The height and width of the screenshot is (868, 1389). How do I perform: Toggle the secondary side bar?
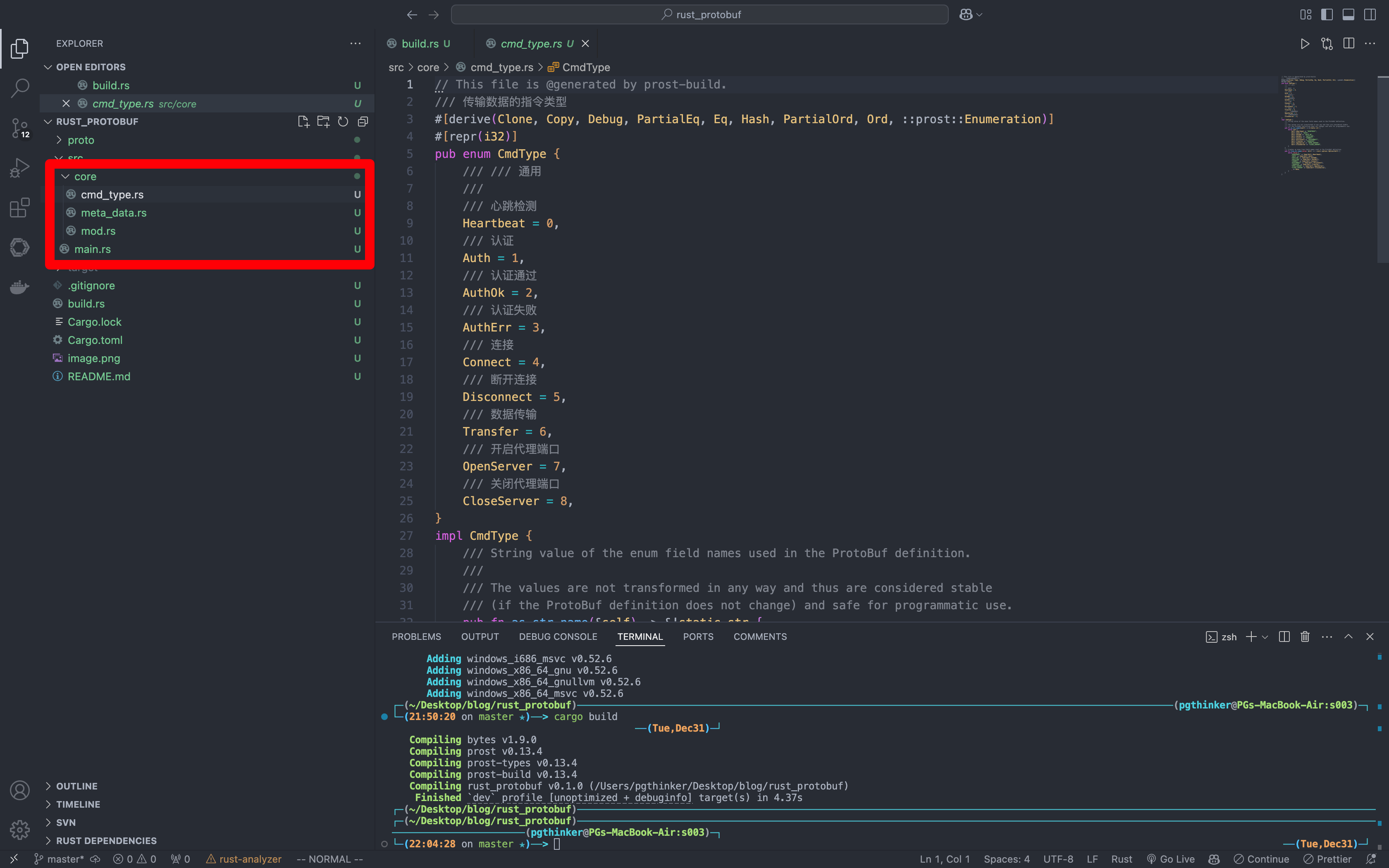click(1370, 14)
